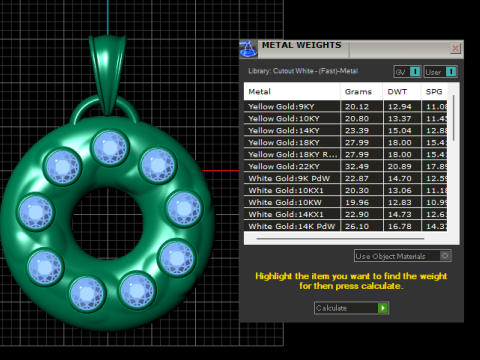Sort by the Metal column header
Image resolution: width=480 pixels, height=360 pixels.
tap(292, 92)
